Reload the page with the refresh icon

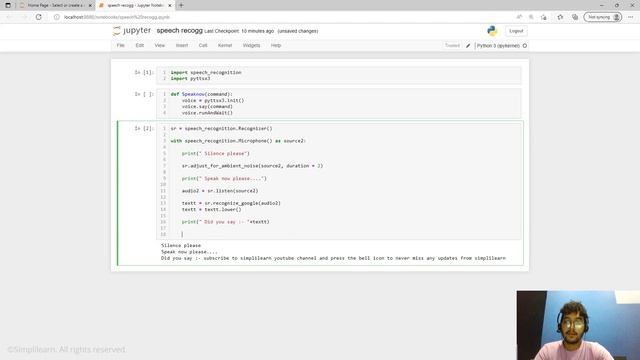click(39, 17)
